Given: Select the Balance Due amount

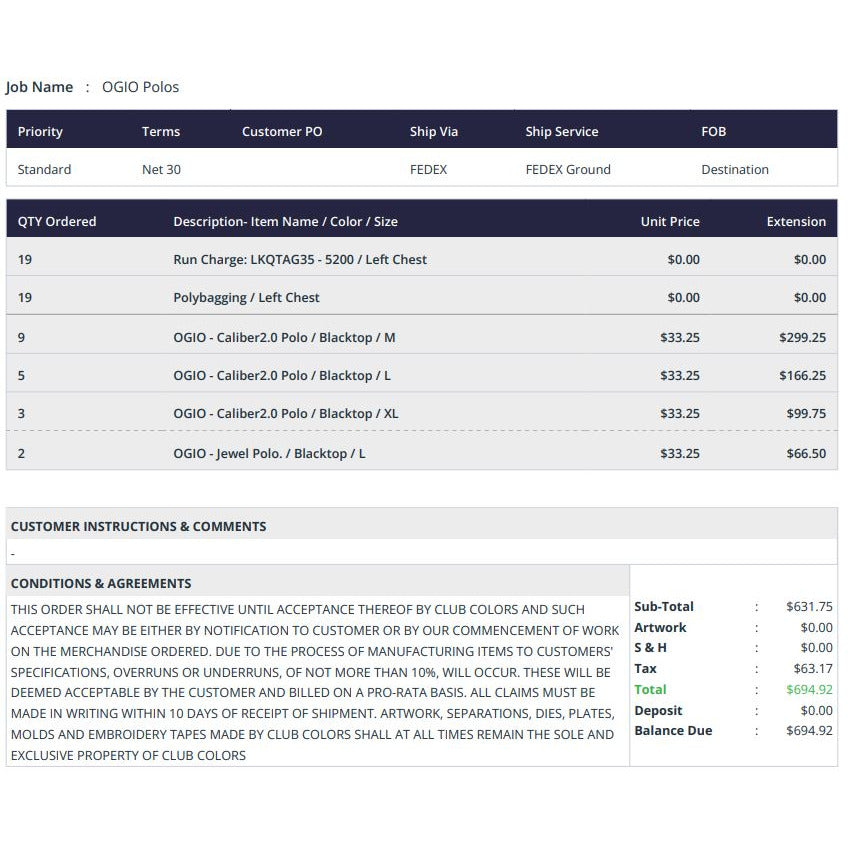Looking at the screenshot, I should pyautogui.click(x=809, y=731).
